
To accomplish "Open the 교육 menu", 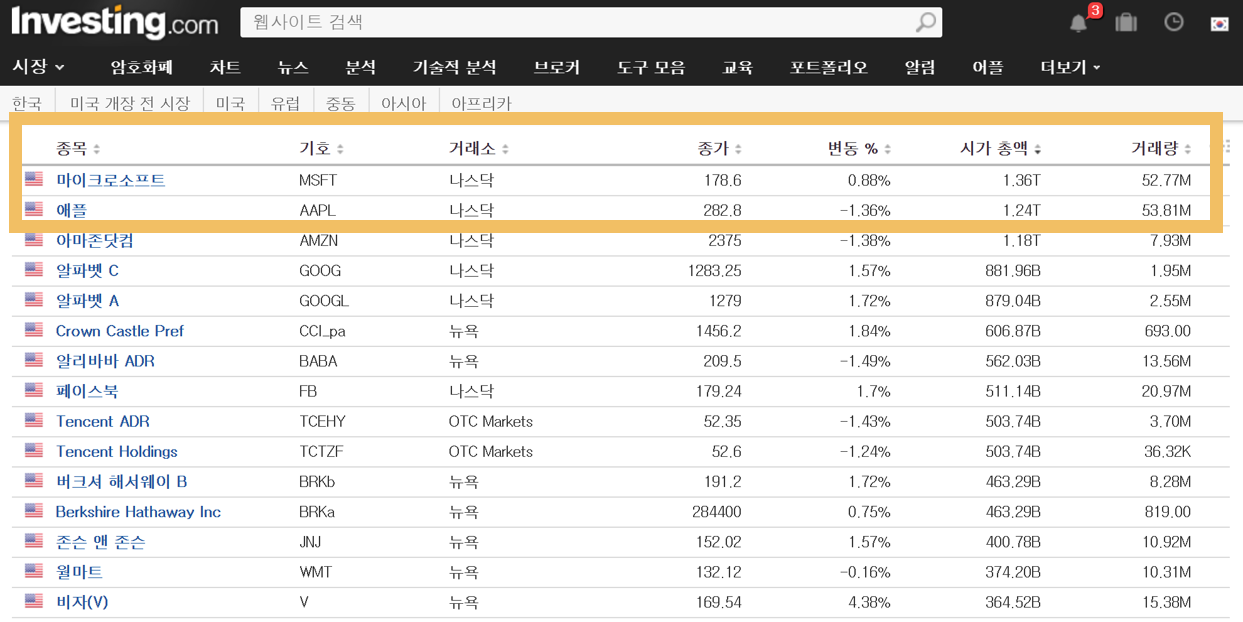I will coord(737,67).
